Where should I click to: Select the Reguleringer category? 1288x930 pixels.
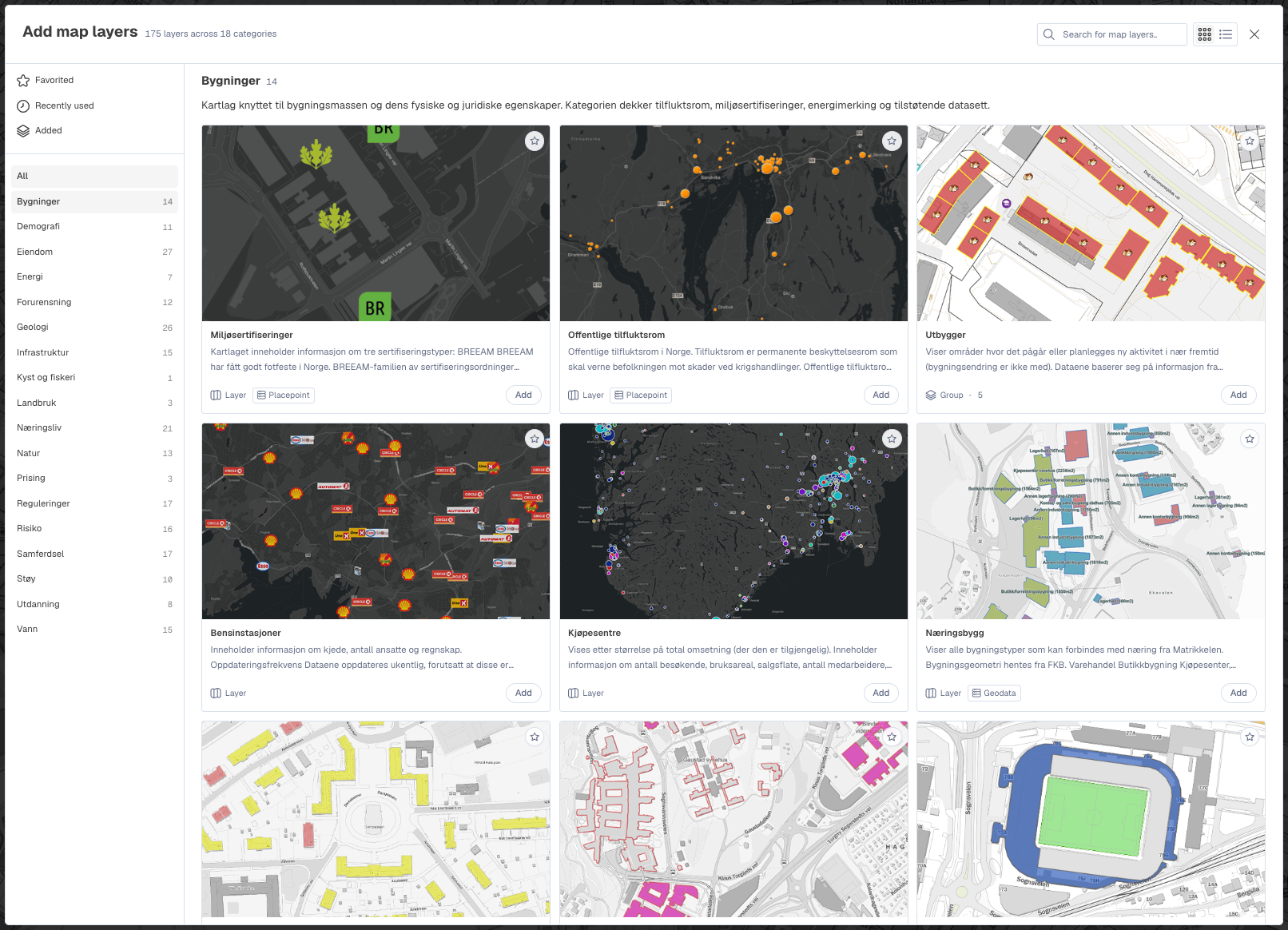tap(94, 503)
